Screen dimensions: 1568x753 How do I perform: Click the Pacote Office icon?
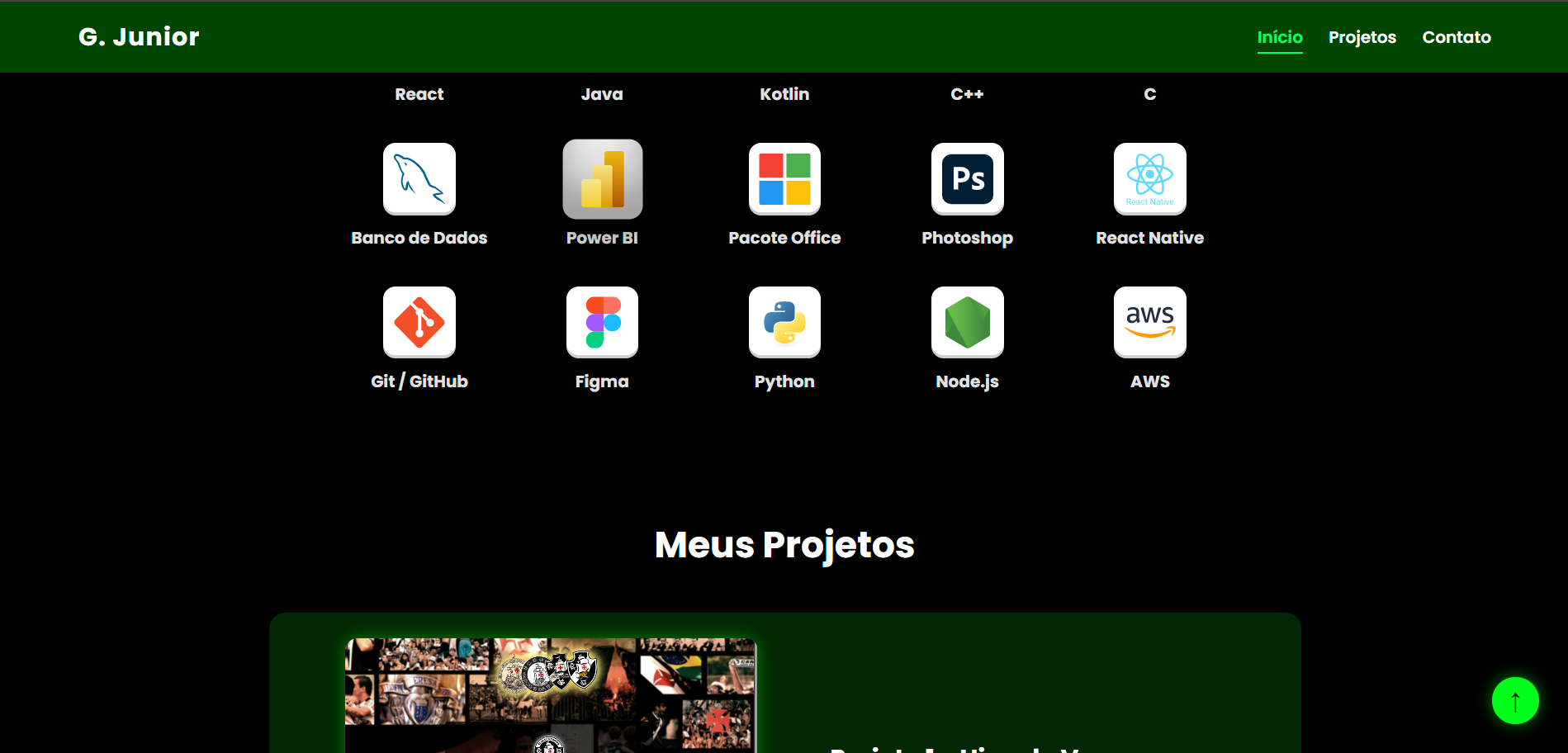click(784, 178)
